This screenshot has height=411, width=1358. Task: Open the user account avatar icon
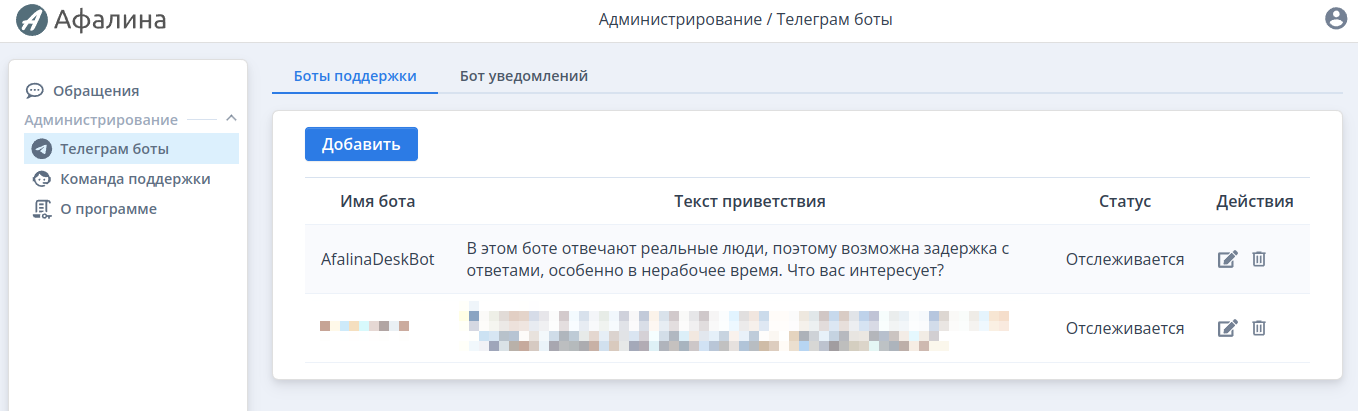[x=1336, y=18]
